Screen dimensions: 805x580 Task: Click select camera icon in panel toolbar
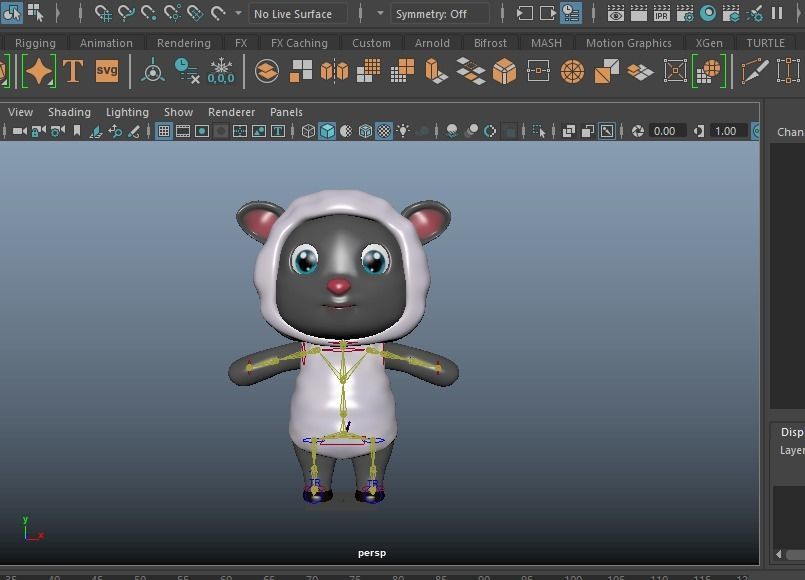(20, 131)
